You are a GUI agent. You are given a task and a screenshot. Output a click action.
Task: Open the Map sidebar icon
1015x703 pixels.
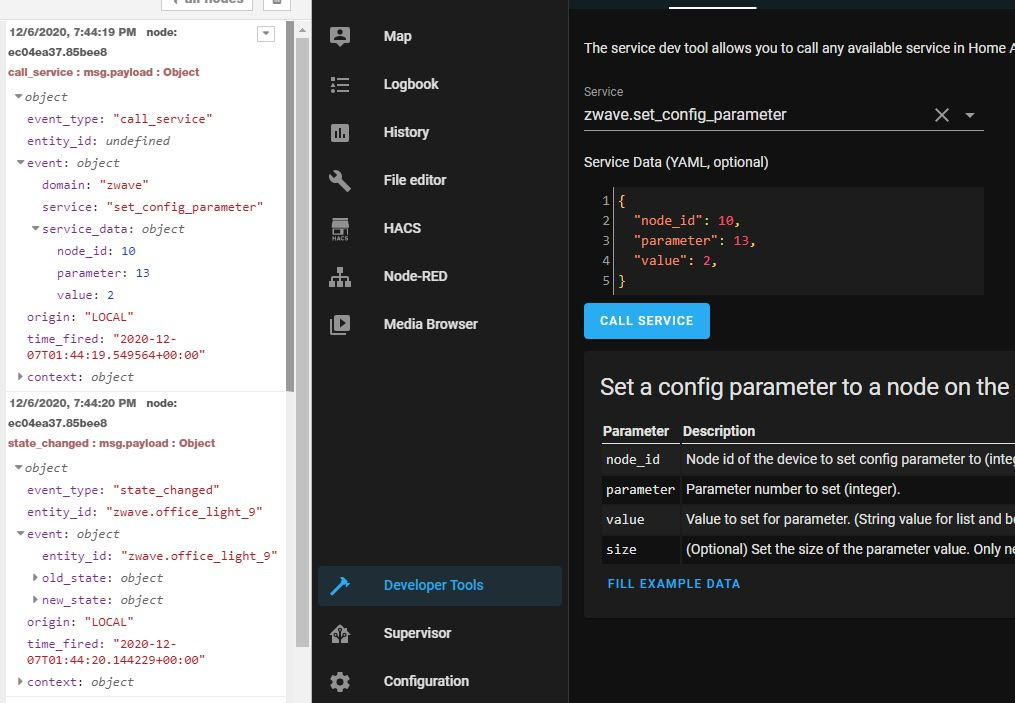tap(340, 36)
